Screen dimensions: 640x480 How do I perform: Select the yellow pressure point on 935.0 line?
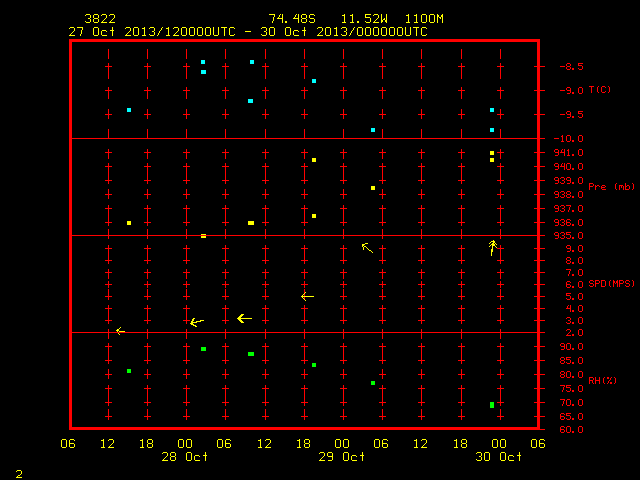pos(203,236)
